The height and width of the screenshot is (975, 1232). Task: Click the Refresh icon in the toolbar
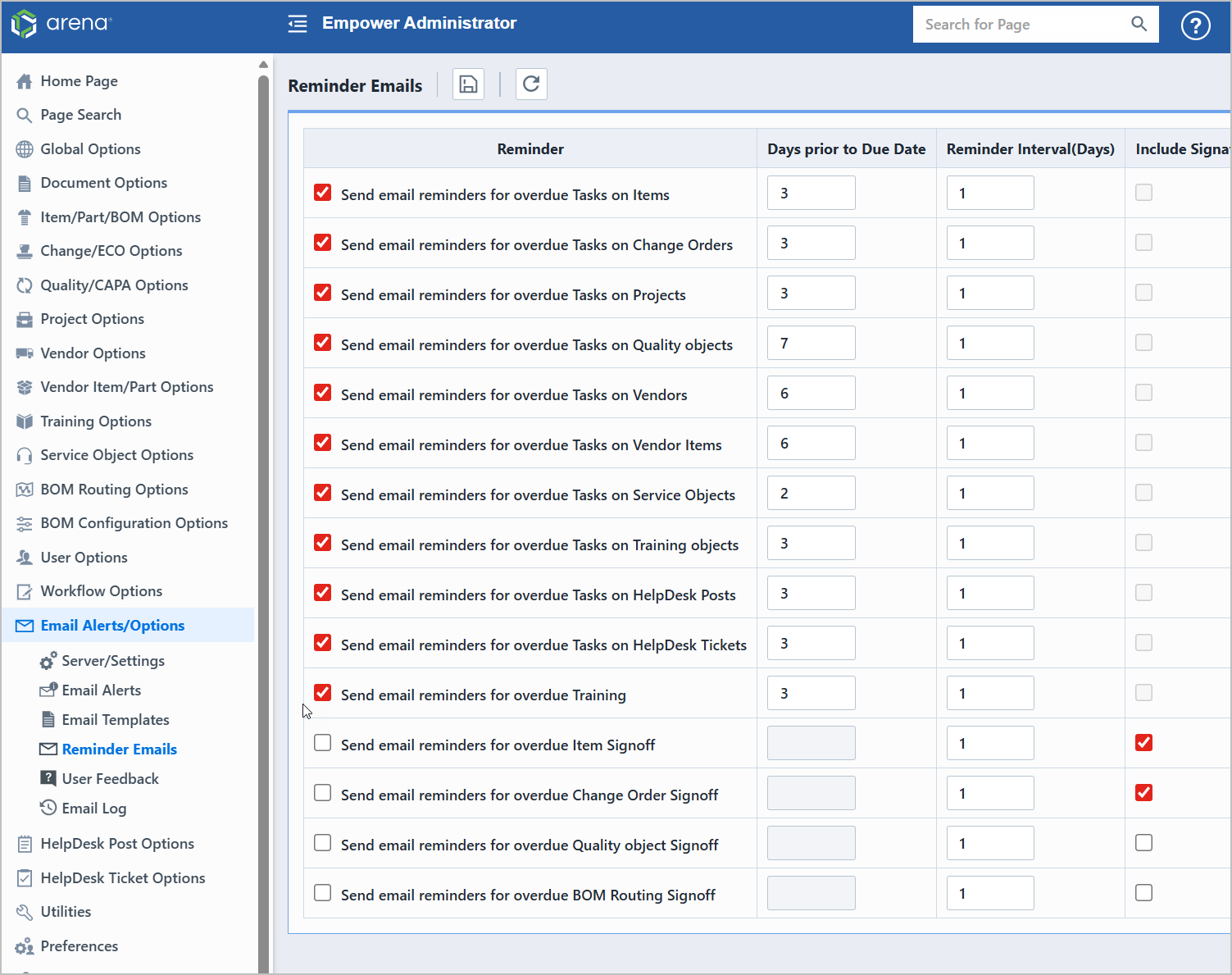(531, 84)
